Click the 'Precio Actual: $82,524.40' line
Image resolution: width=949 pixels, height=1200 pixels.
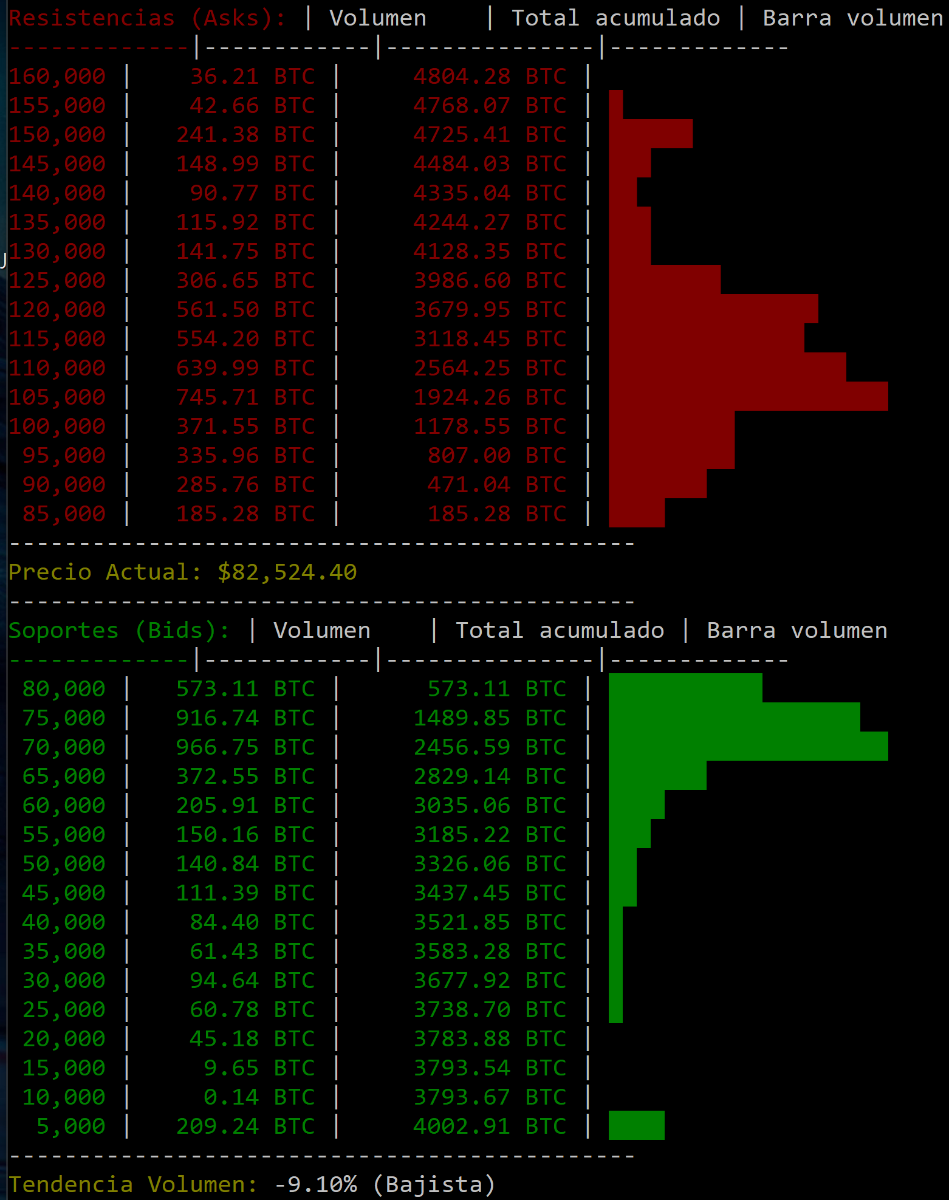click(x=183, y=573)
